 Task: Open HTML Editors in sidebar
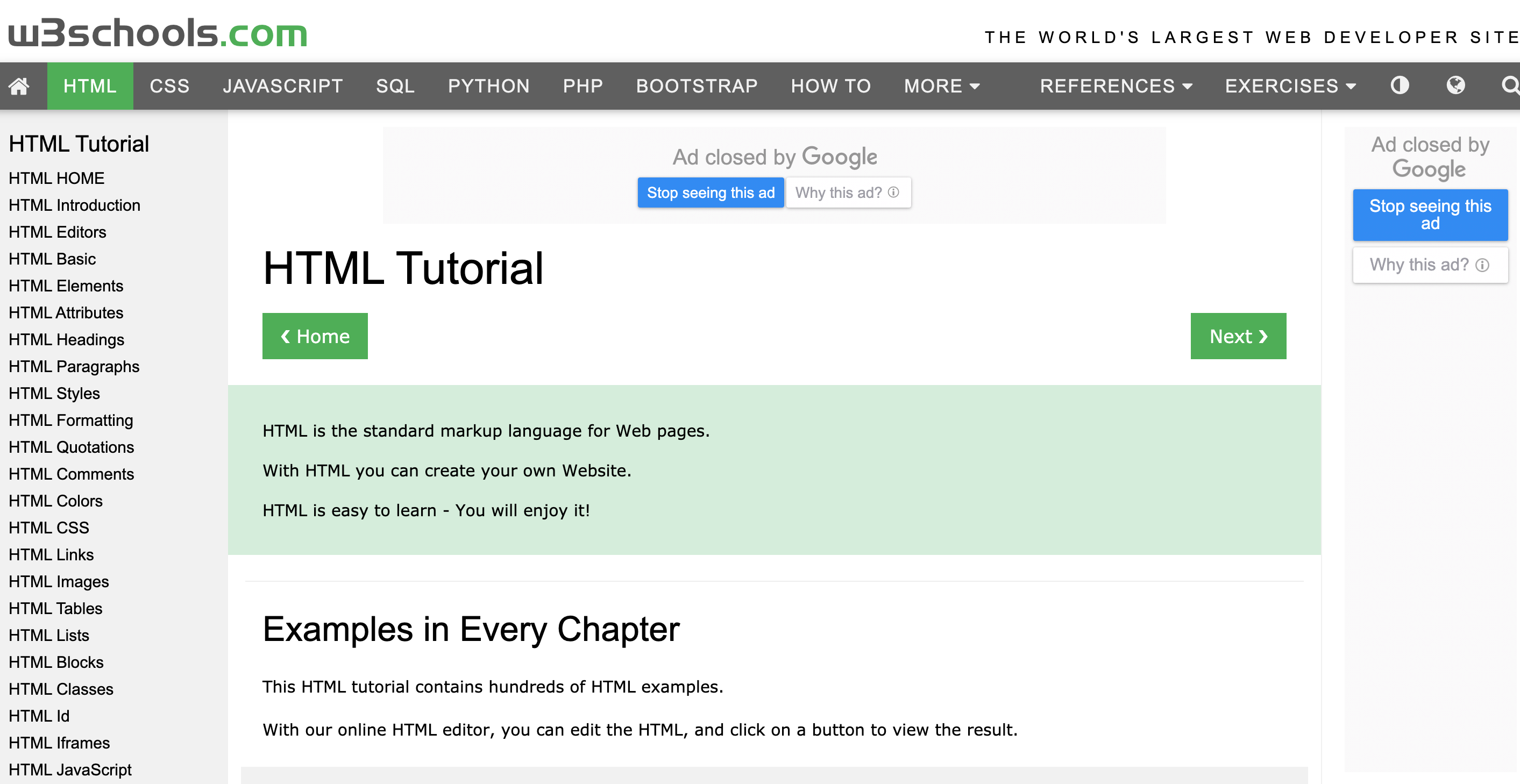click(57, 232)
